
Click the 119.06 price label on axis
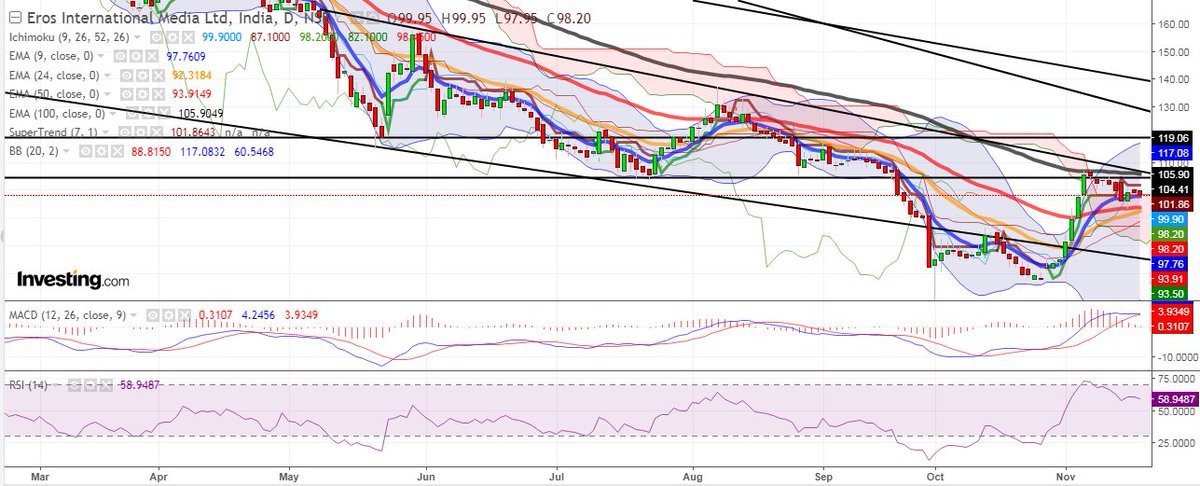tap(1172, 138)
